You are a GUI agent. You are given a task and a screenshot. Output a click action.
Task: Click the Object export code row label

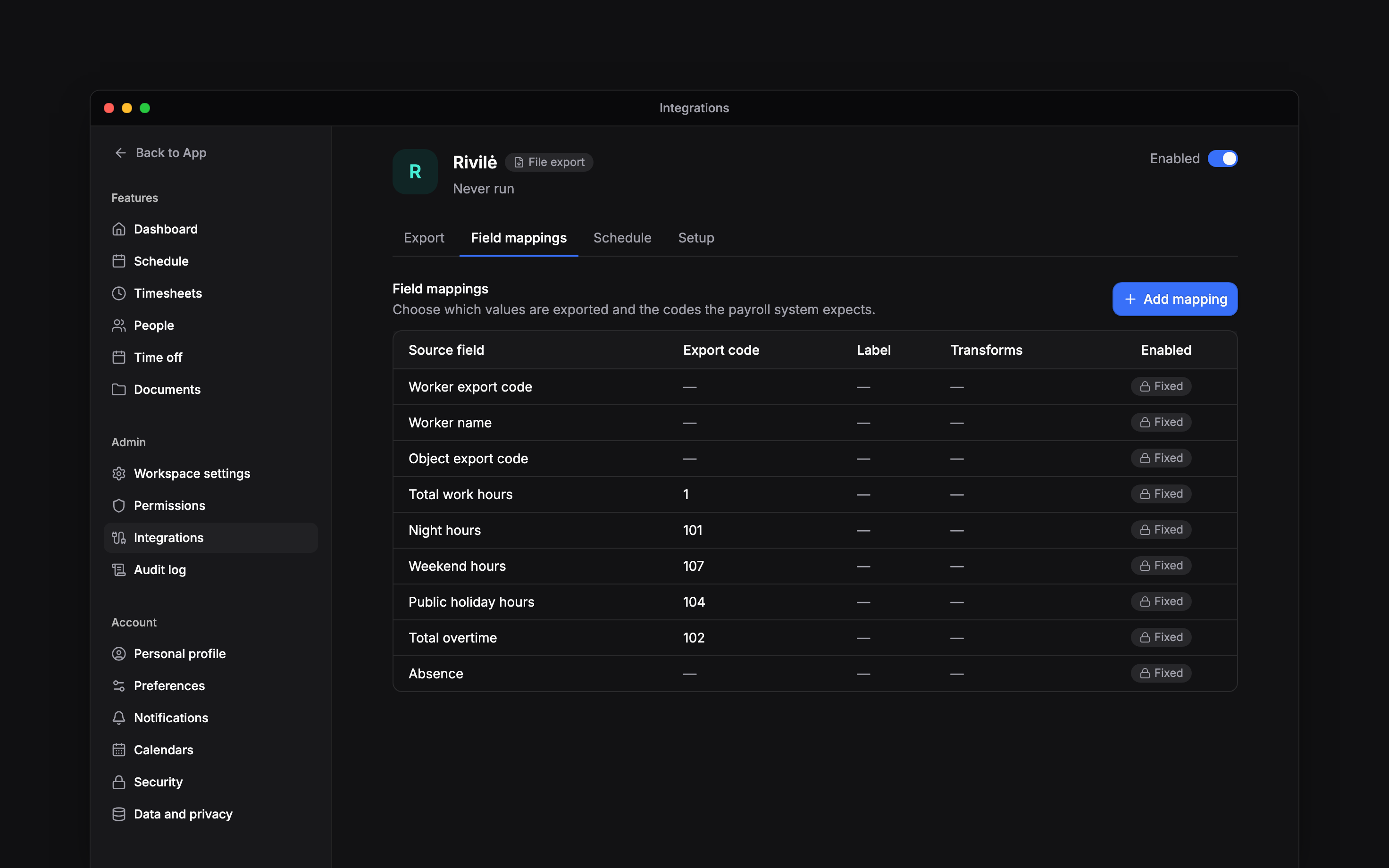pos(469,459)
